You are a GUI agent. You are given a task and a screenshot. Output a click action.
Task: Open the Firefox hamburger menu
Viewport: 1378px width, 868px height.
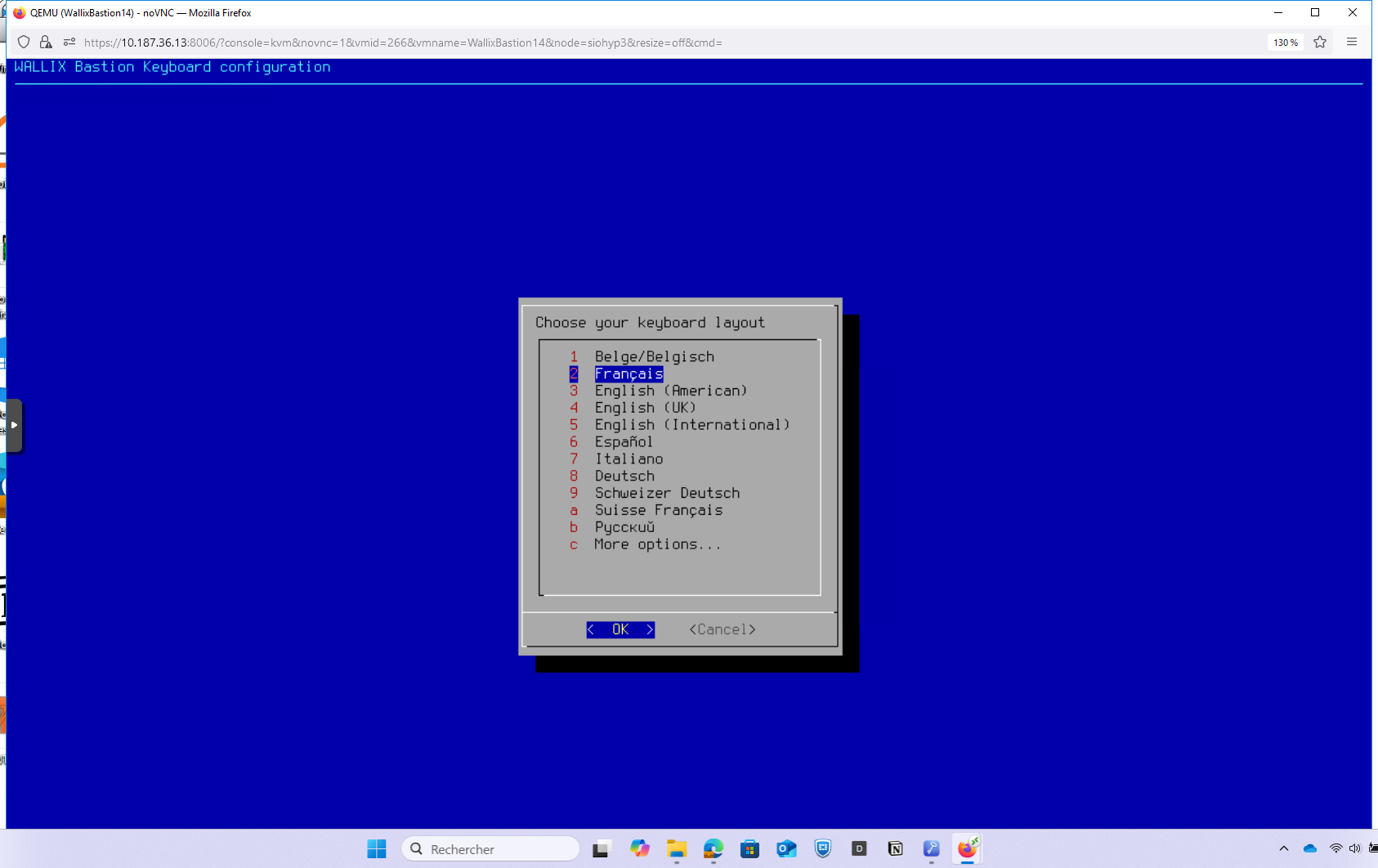pyautogui.click(x=1352, y=43)
